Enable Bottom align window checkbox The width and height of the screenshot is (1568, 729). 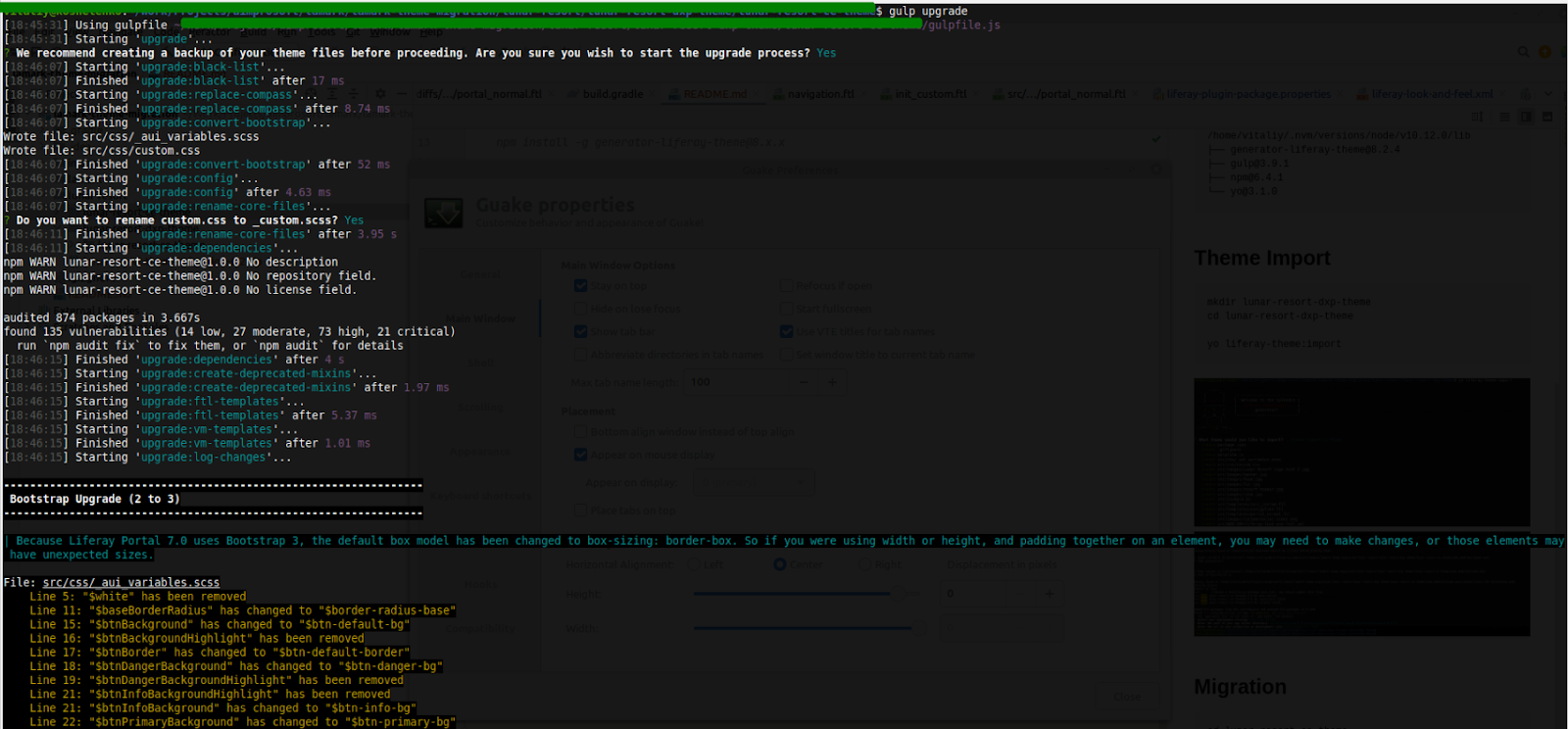(x=580, y=431)
